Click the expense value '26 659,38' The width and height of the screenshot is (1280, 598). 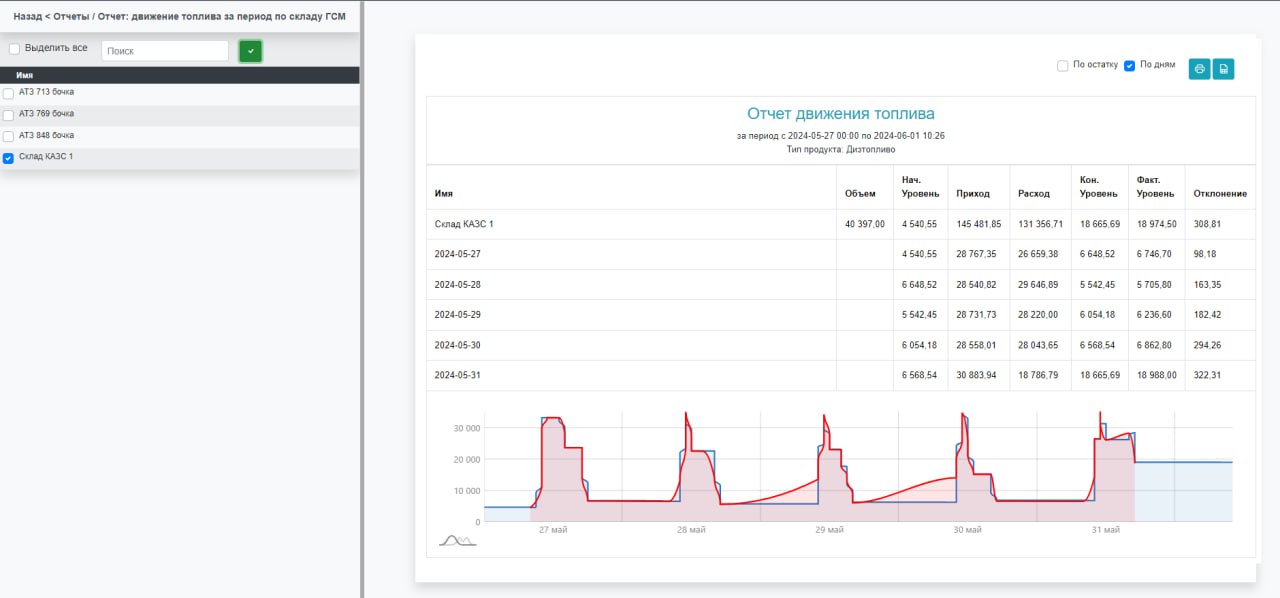(x=1038, y=254)
